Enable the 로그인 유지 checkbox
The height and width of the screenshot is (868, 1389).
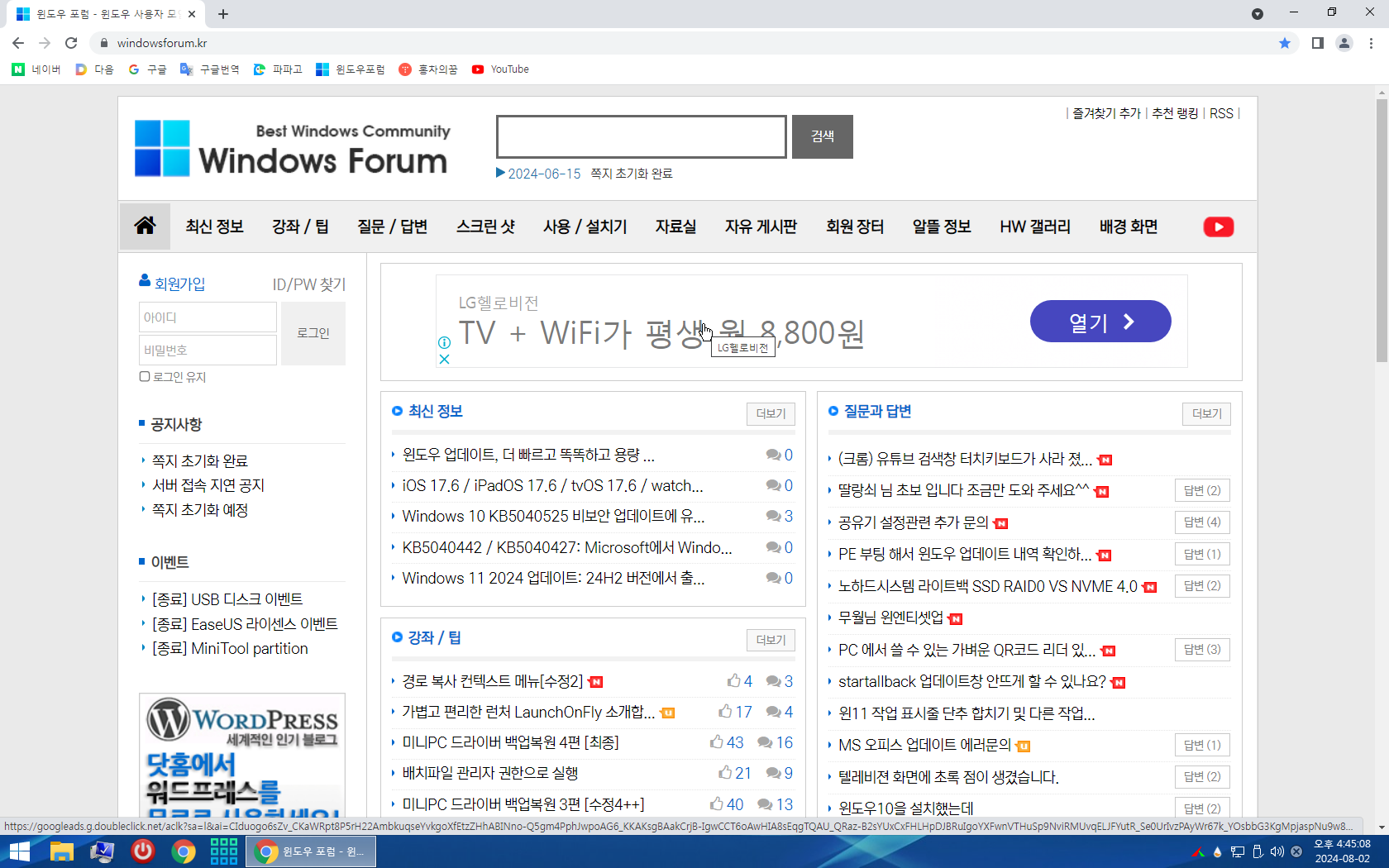pos(145,377)
